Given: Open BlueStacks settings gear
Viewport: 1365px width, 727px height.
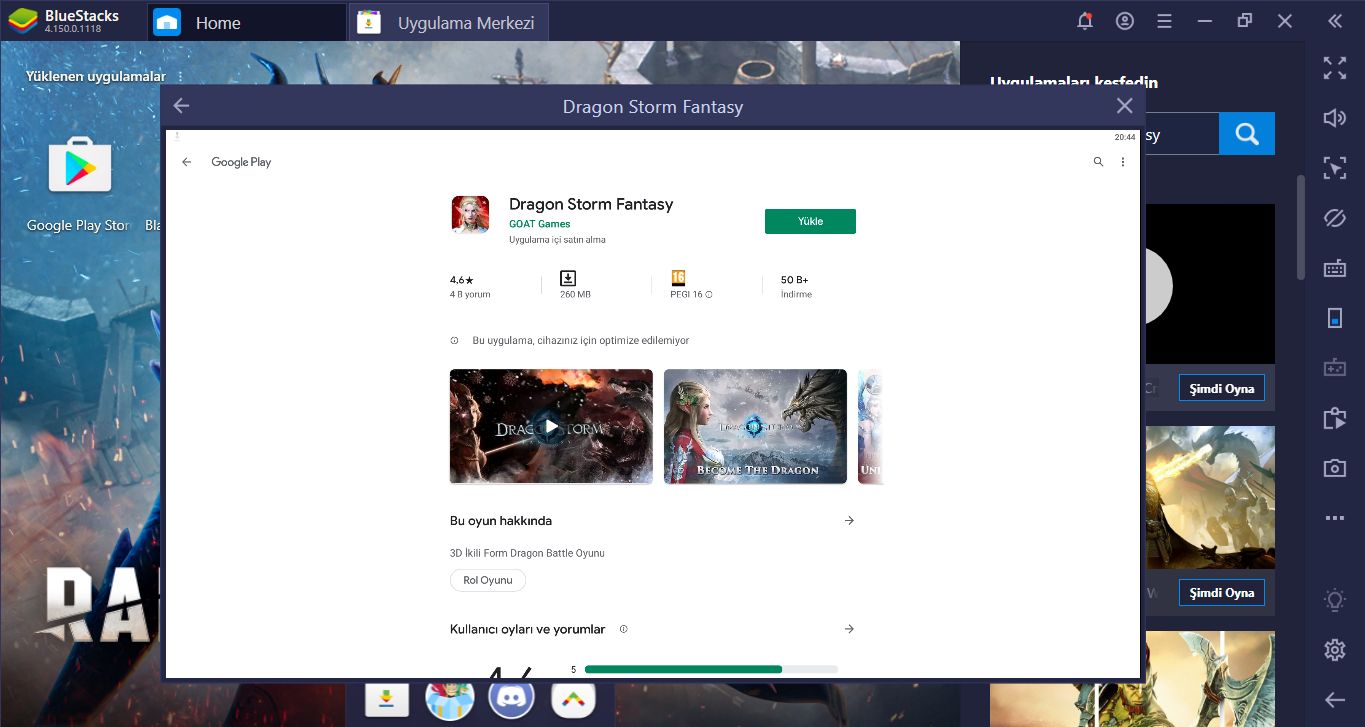Looking at the screenshot, I should click(1335, 650).
